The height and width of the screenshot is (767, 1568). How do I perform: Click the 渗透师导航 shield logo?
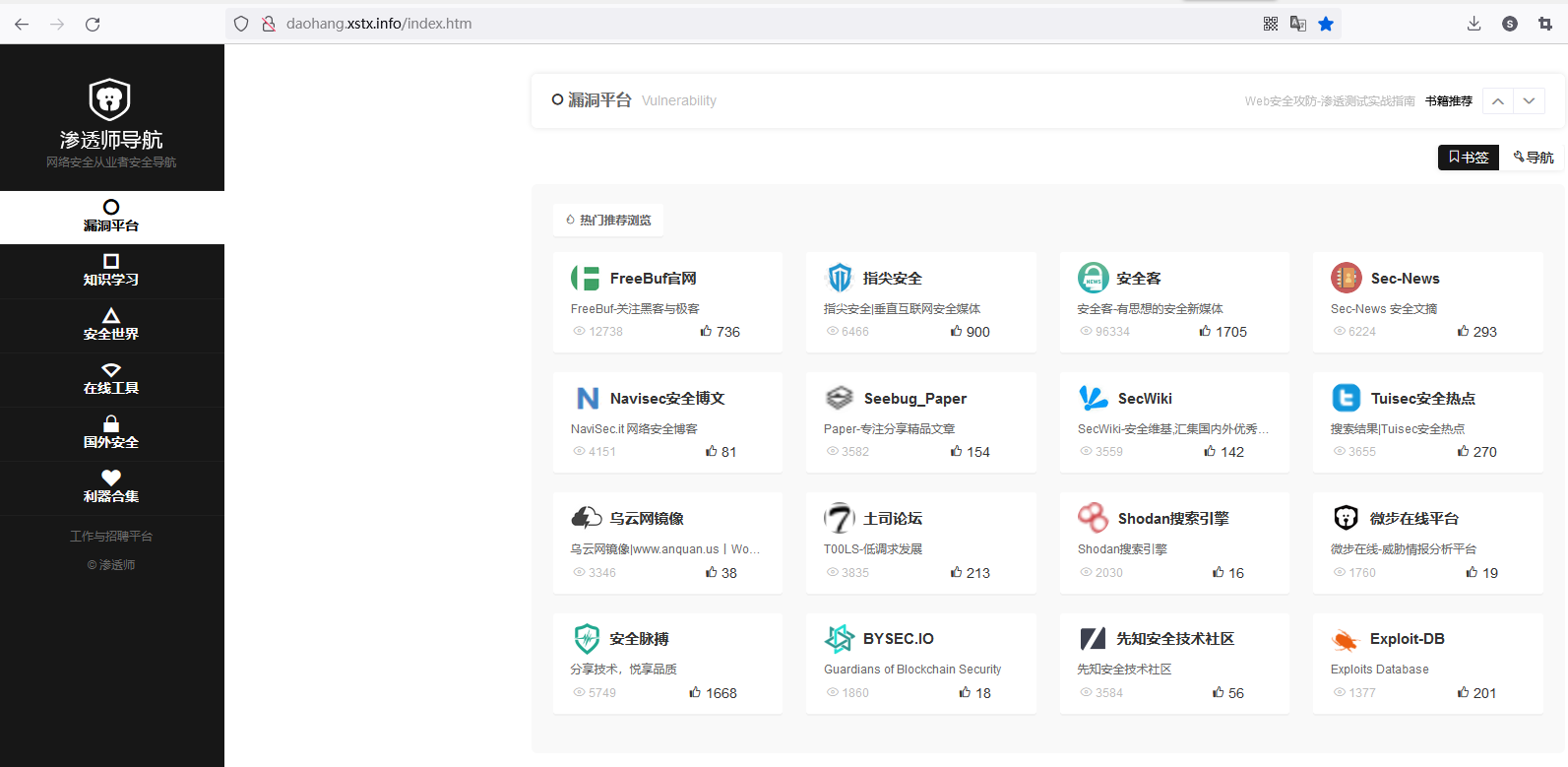pos(110,99)
